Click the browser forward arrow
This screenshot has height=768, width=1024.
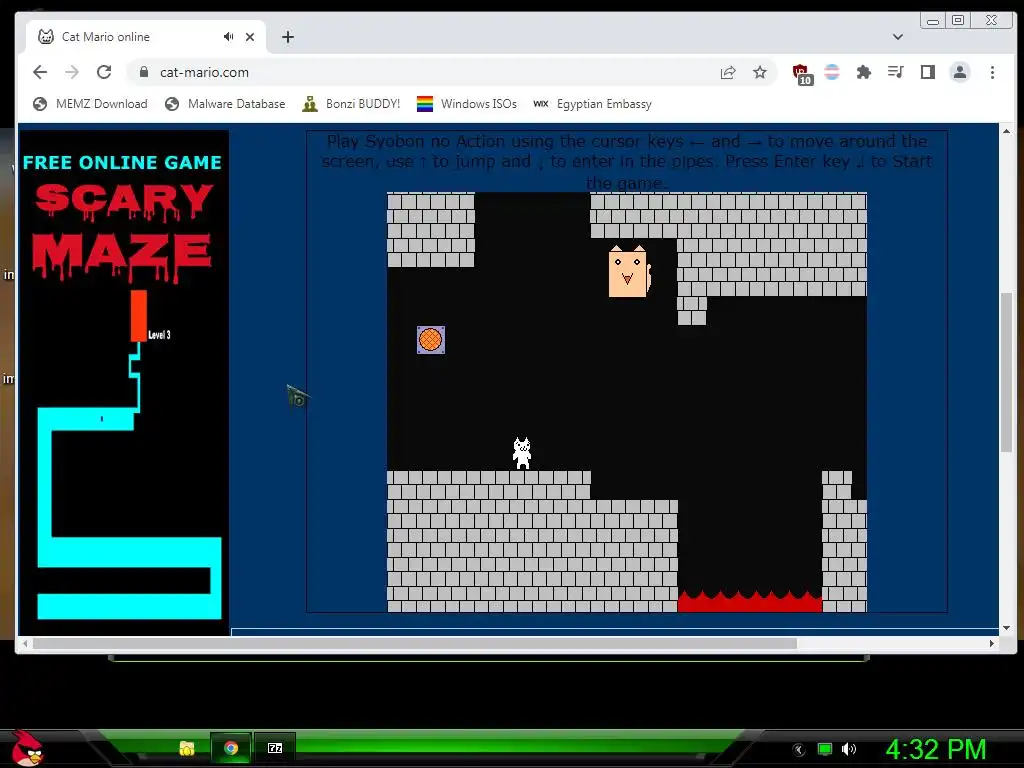(x=72, y=72)
